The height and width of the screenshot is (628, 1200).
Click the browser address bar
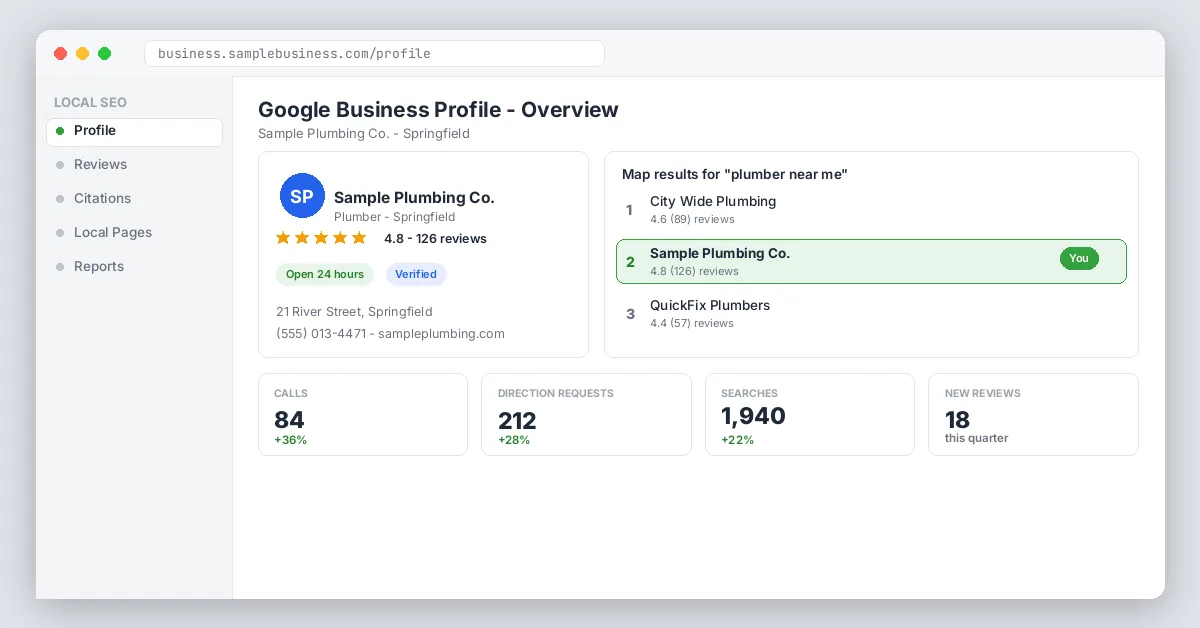point(374,54)
